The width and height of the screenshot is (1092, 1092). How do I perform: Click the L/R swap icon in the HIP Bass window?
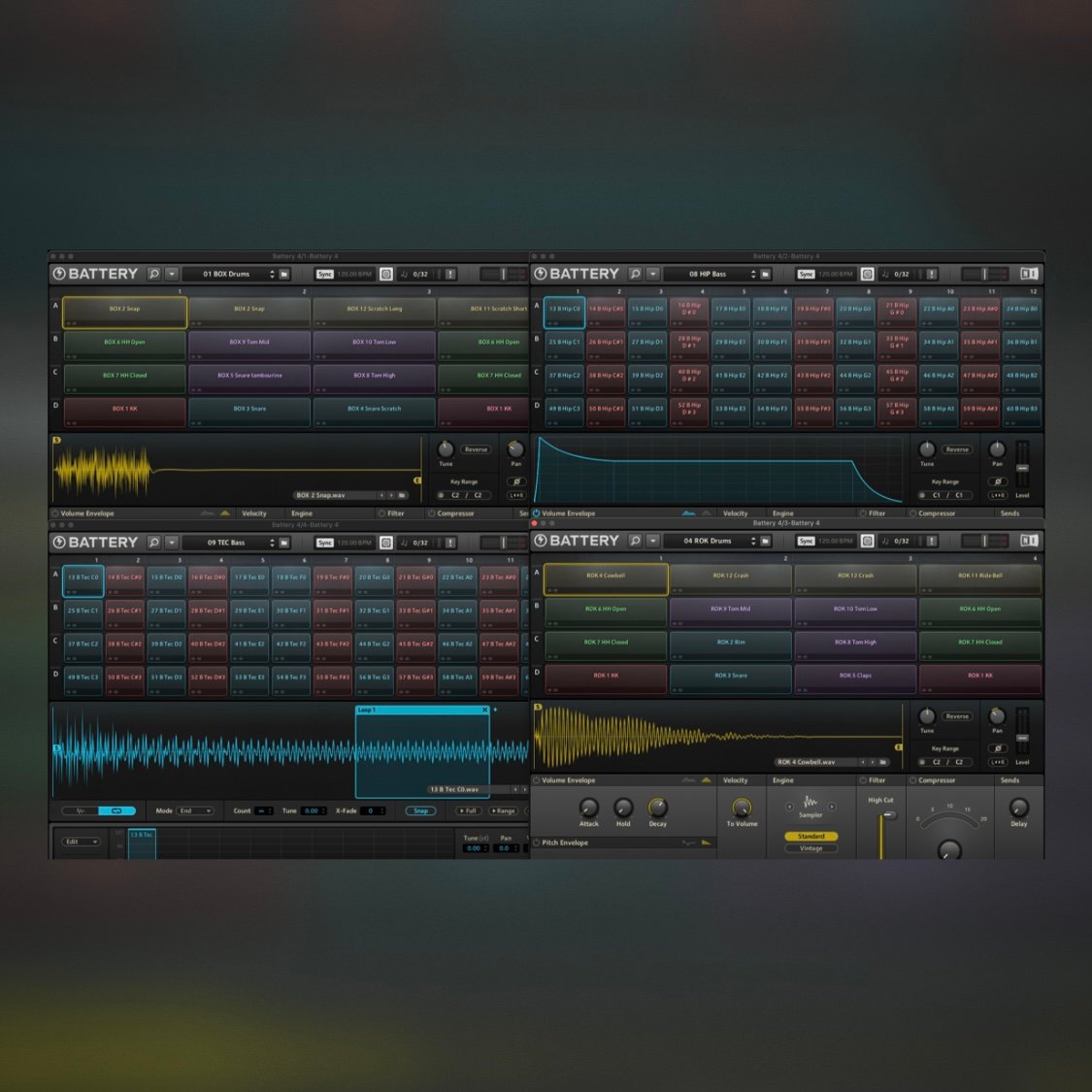pyautogui.click(x=997, y=495)
